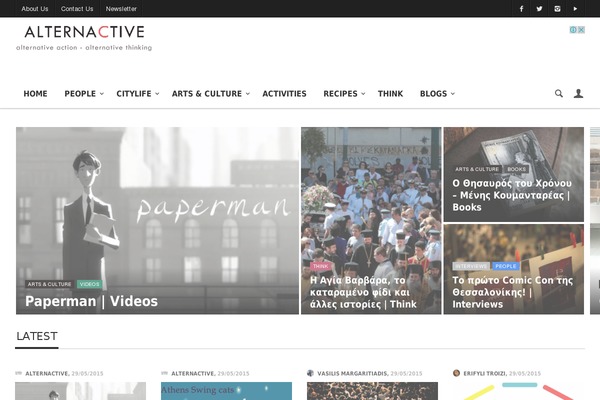The height and width of the screenshot is (400, 600).
Task: Click the People tag on Comic Con slide
Action: tap(506, 266)
